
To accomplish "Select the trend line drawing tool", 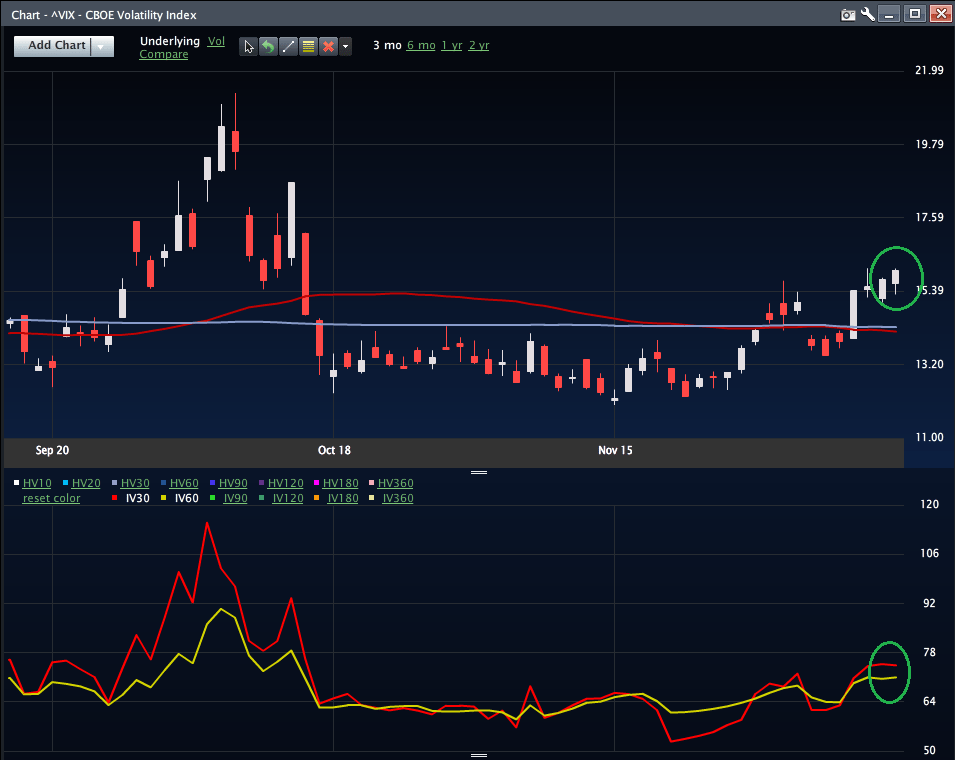I will [x=288, y=46].
